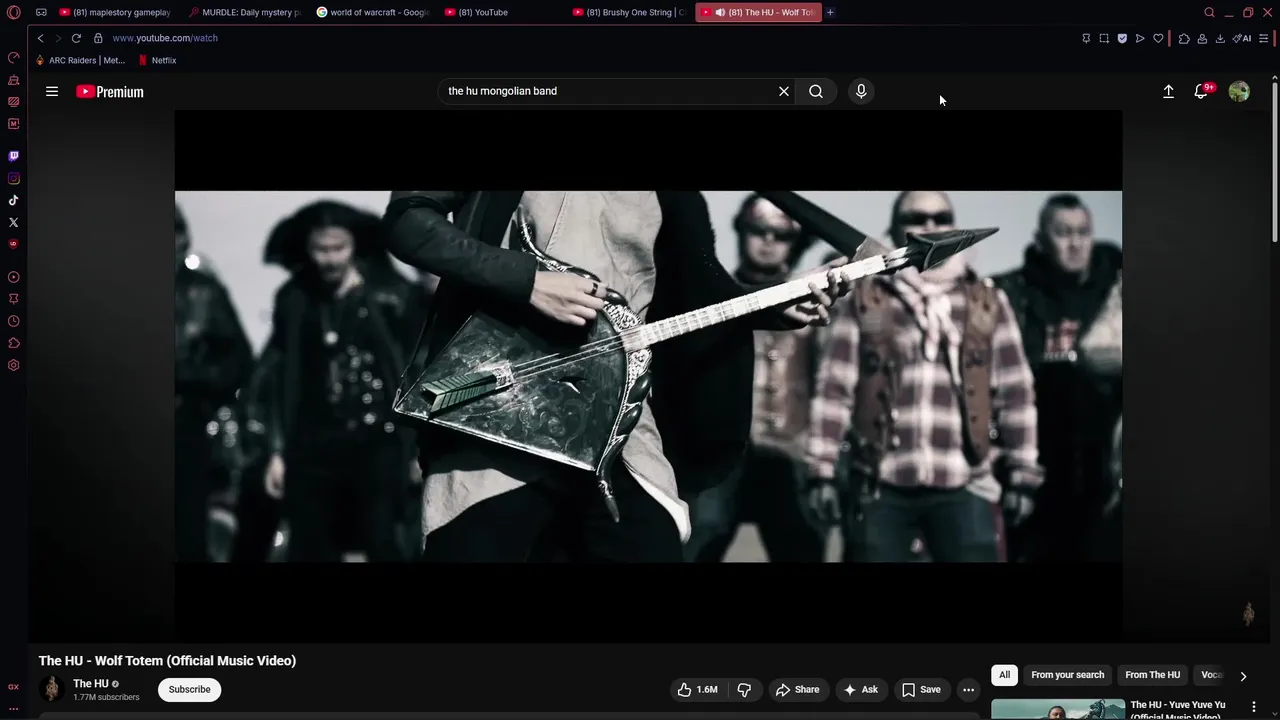The height and width of the screenshot is (720, 1280).
Task: Go to YouTube Premium home logo
Action: coord(110,91)
